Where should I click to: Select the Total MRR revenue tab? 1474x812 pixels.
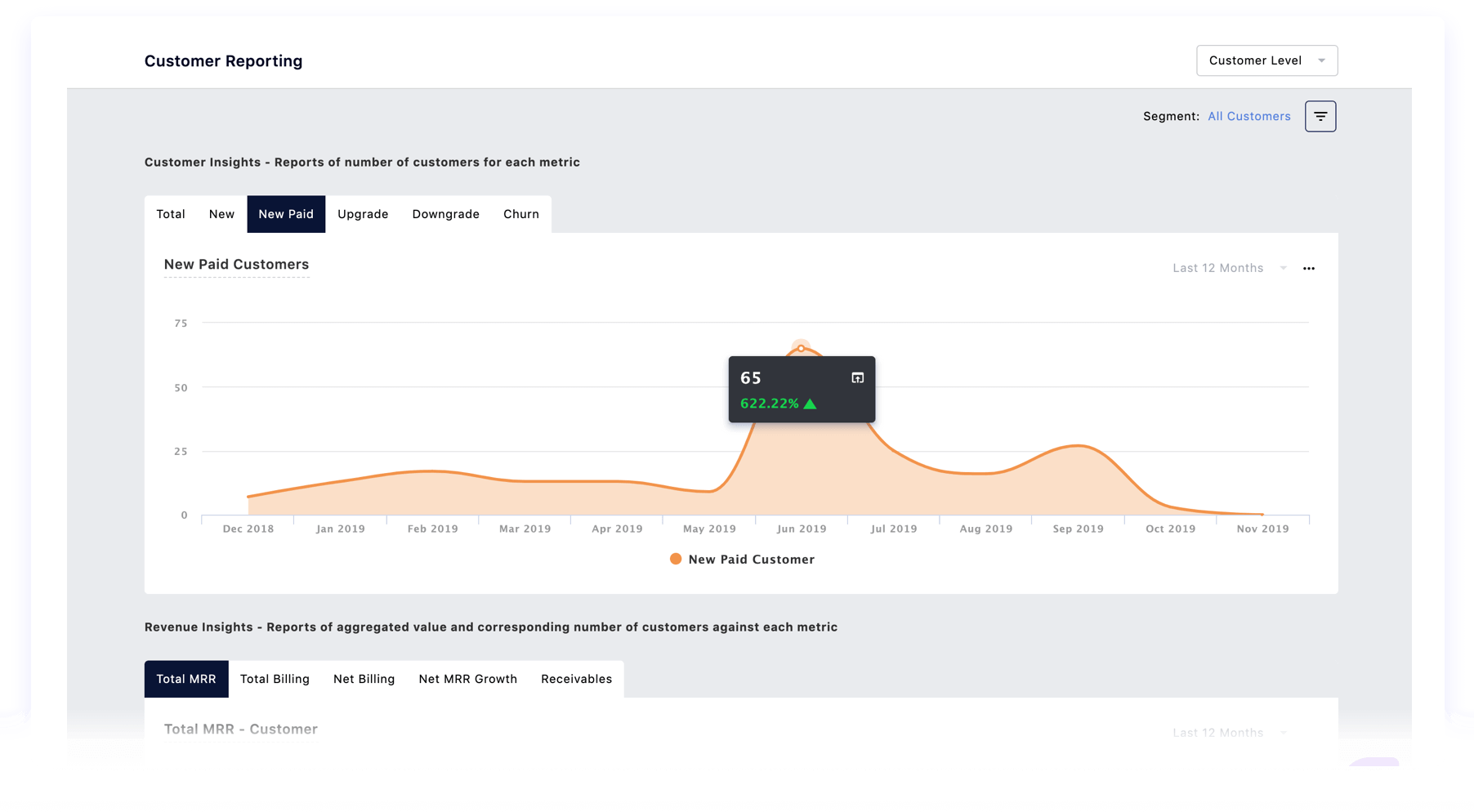186,679
